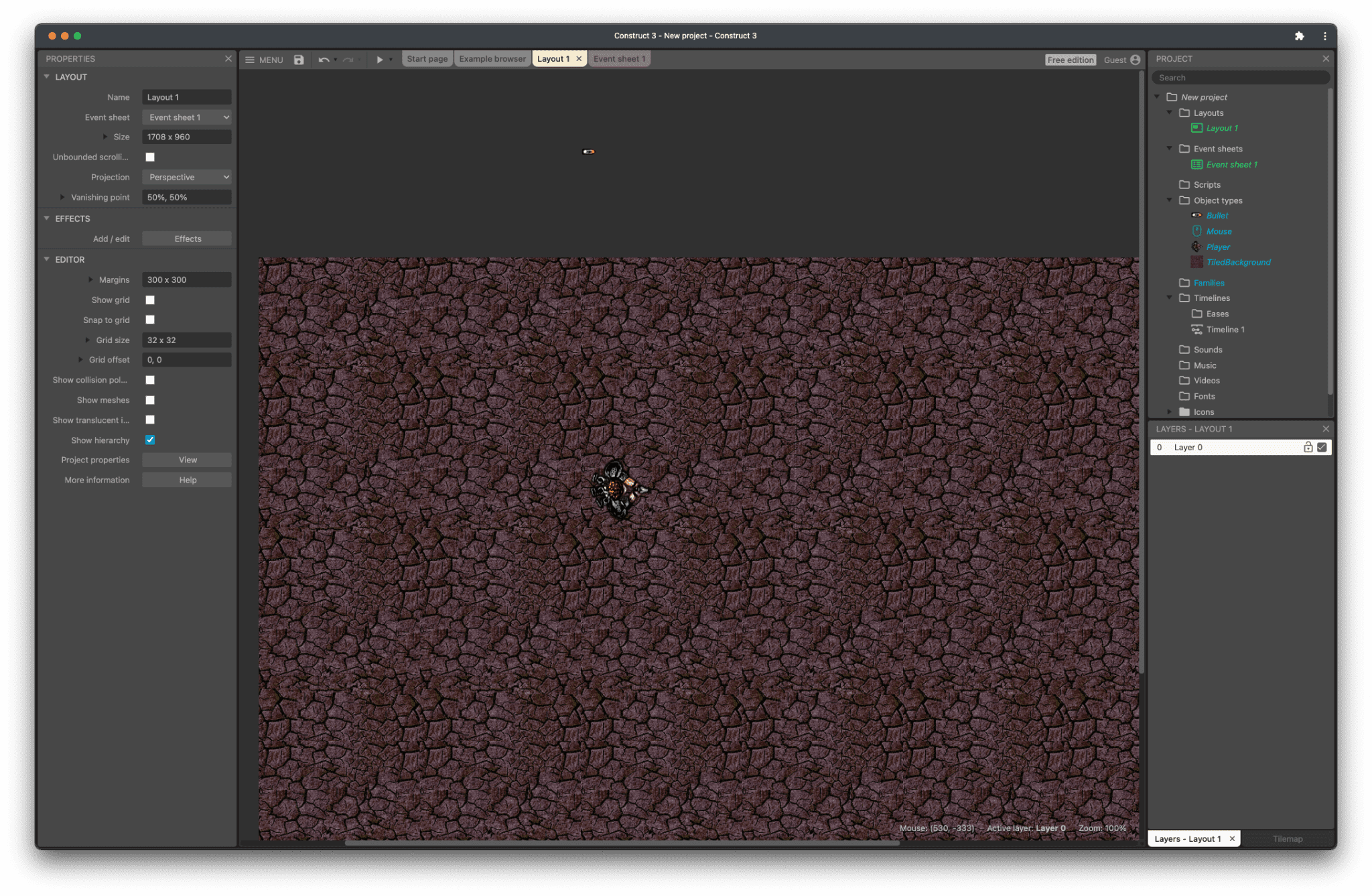
Task: Click the Layer 0 lock icon
Action: [x=1307, y=447]
